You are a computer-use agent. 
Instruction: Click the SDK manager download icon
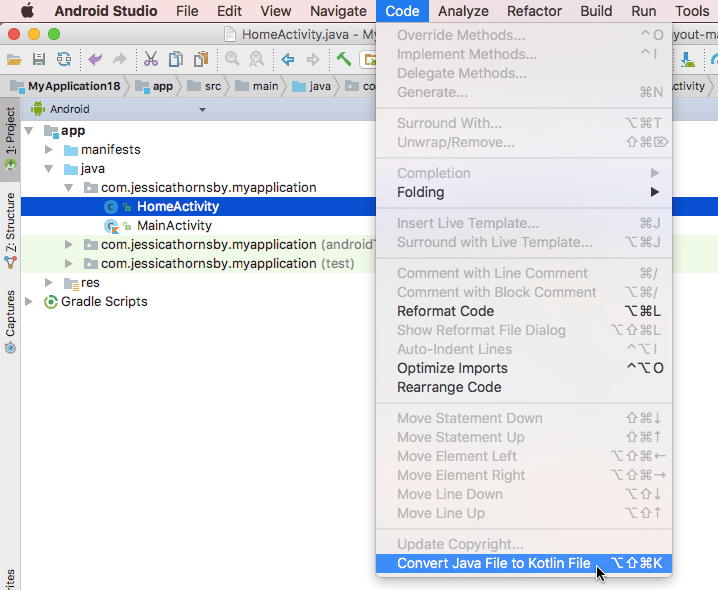click(687, 60)
